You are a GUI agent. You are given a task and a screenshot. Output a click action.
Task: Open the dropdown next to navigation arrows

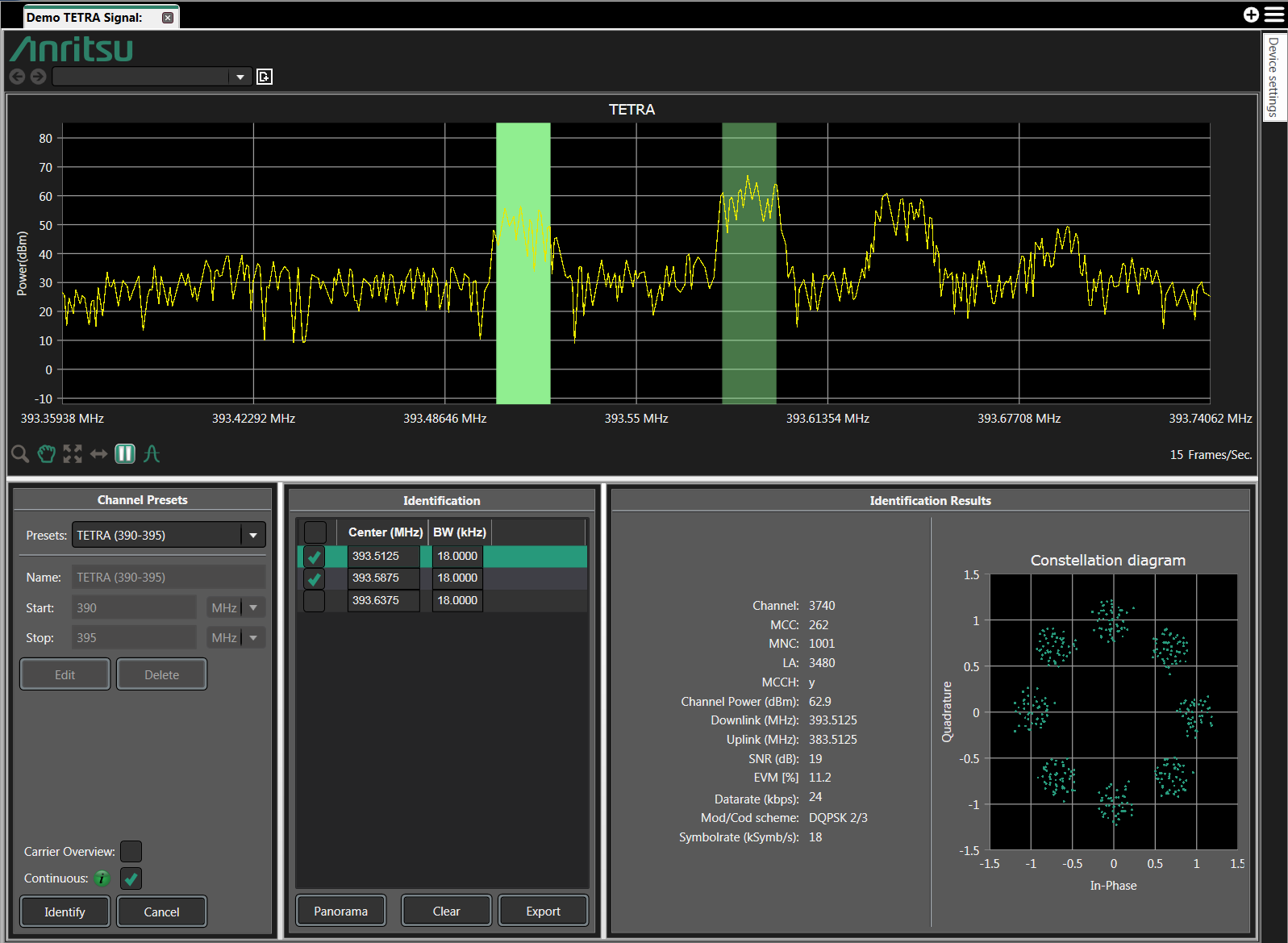point(240,77)
